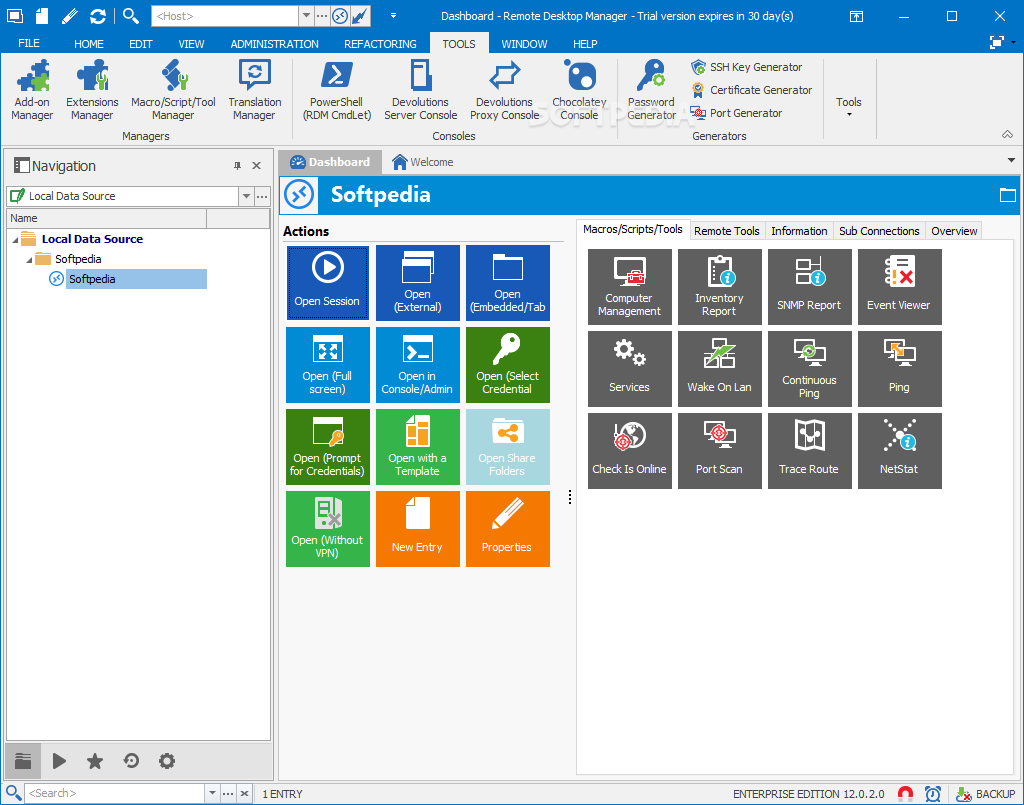Run the NetStat tool
The height and width of the screenshot is (805, 1024).
coord(899,450)
